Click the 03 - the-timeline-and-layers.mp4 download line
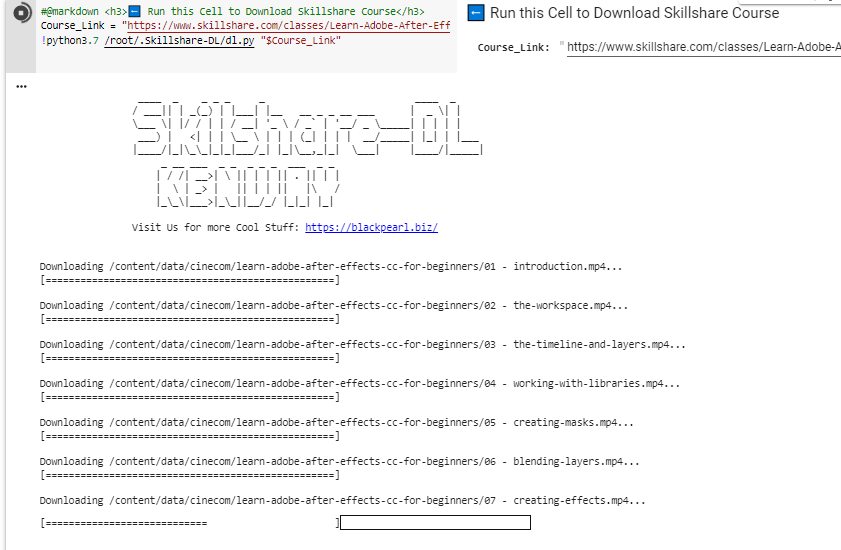841x550 pixels. (x=362, y=345)
